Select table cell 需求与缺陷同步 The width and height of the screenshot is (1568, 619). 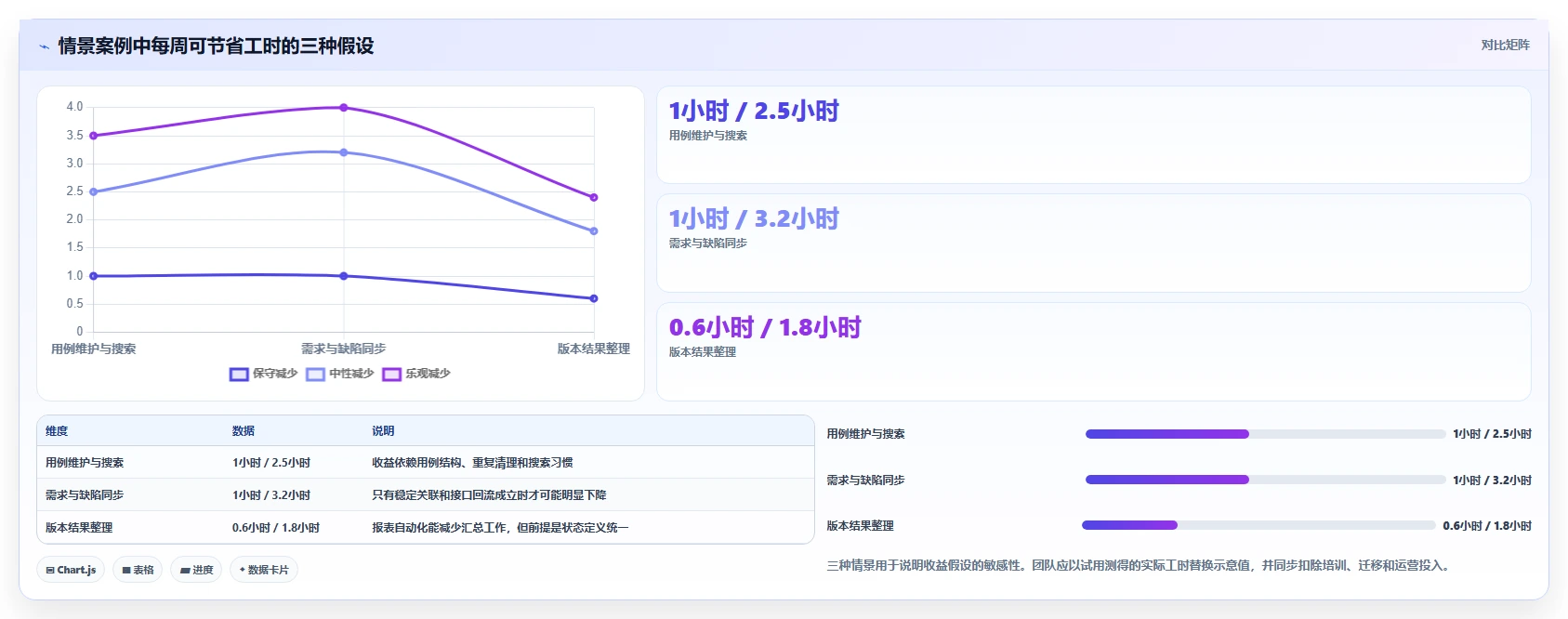pos(85,495)
